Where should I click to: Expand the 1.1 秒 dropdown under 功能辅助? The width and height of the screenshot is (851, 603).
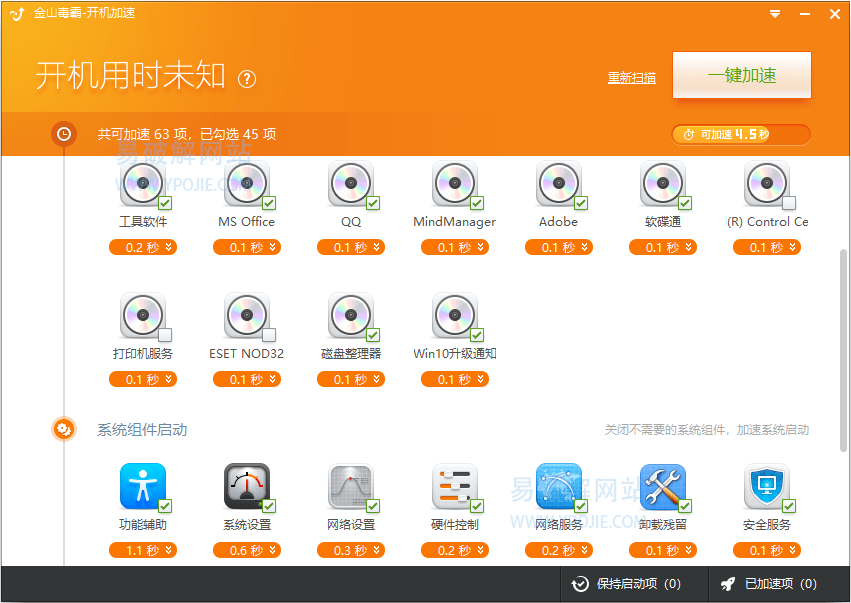[x=143, y=550]
